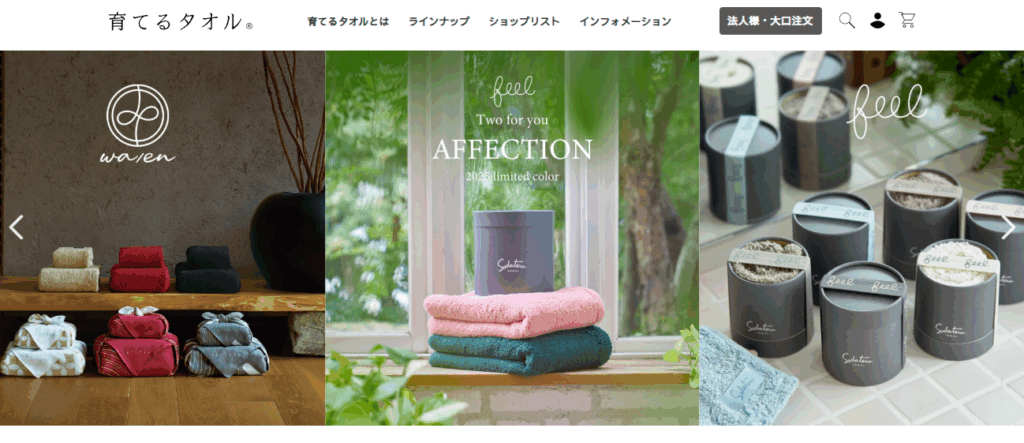Click the pink towel in center slide
Screen dimensions: 1024x443
click(x=515, y=312)
